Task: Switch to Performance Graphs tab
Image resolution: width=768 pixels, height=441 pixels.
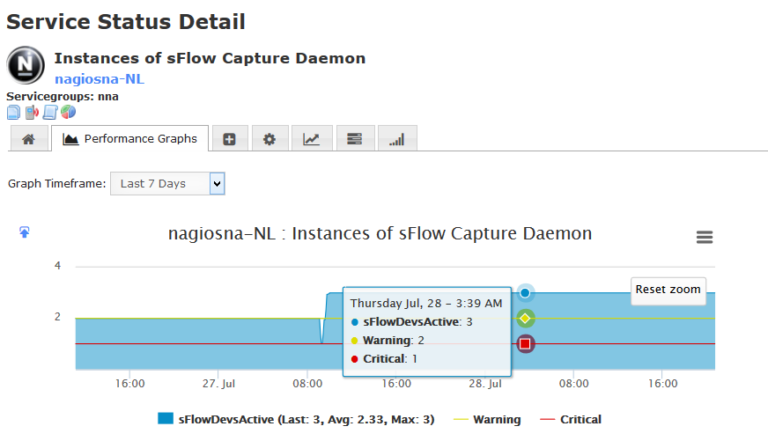Action: pos(130,139)
